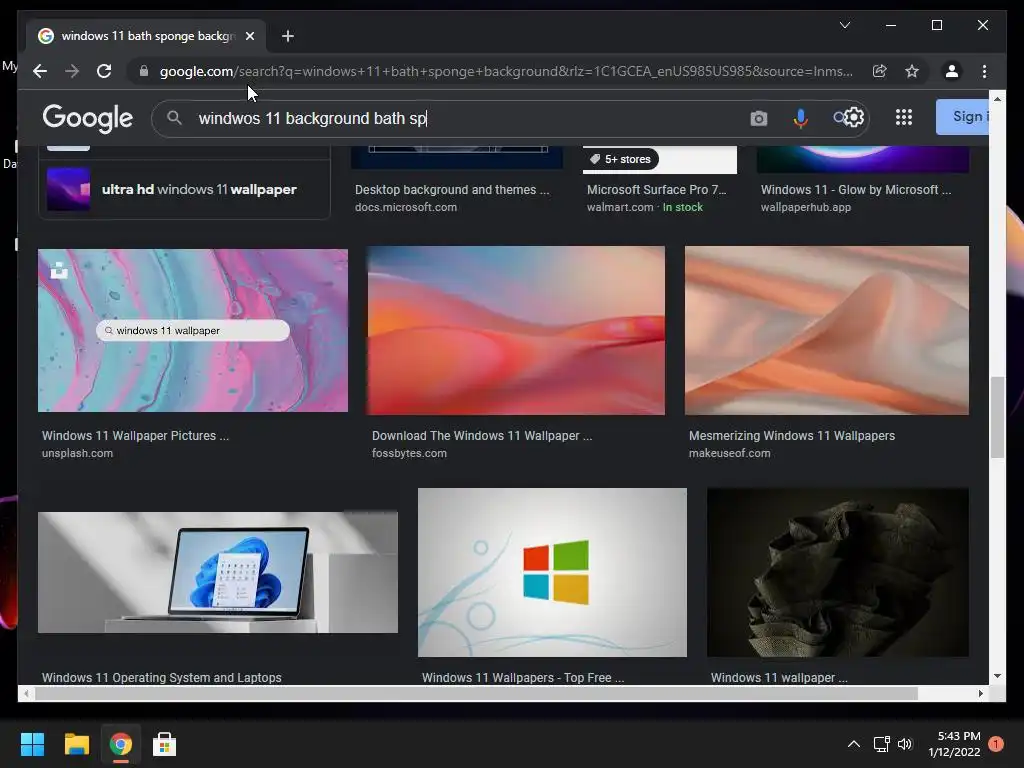This screenshot has height=768, width=1024.
Task: Bookmark this page with the star icon
Action: coord(912,71)
